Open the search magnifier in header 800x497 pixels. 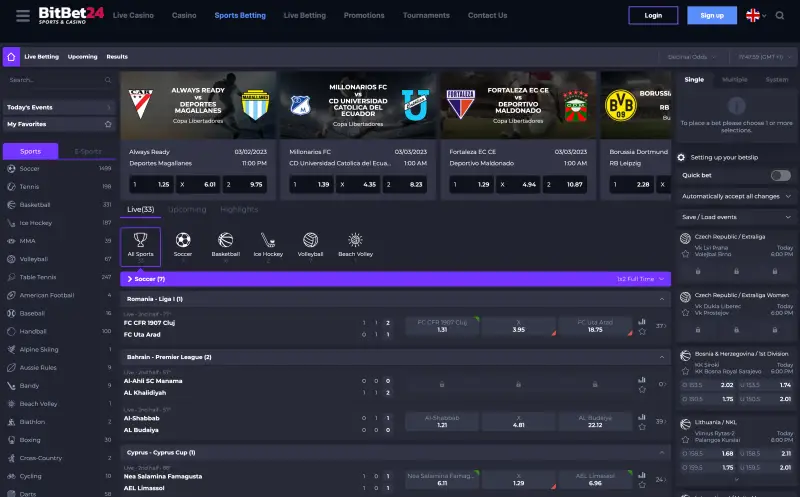pos(780,16)
